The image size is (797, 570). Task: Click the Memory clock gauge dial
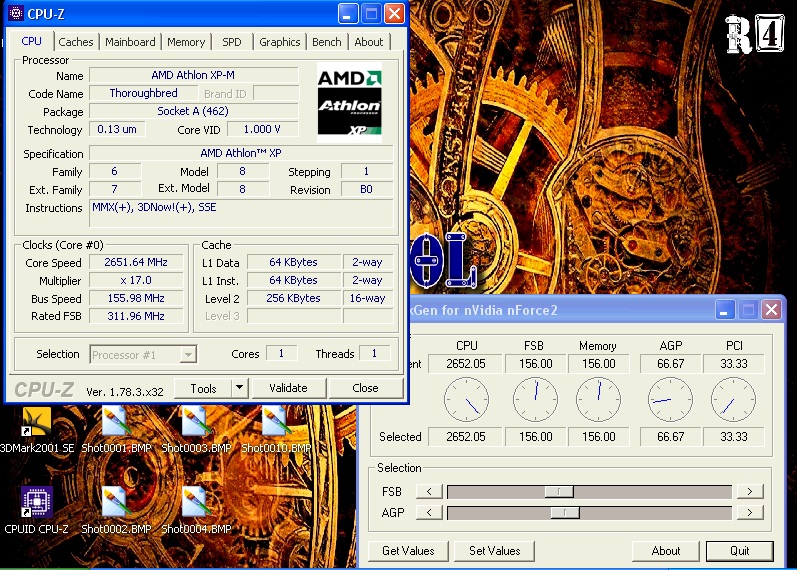coord(598,400)
